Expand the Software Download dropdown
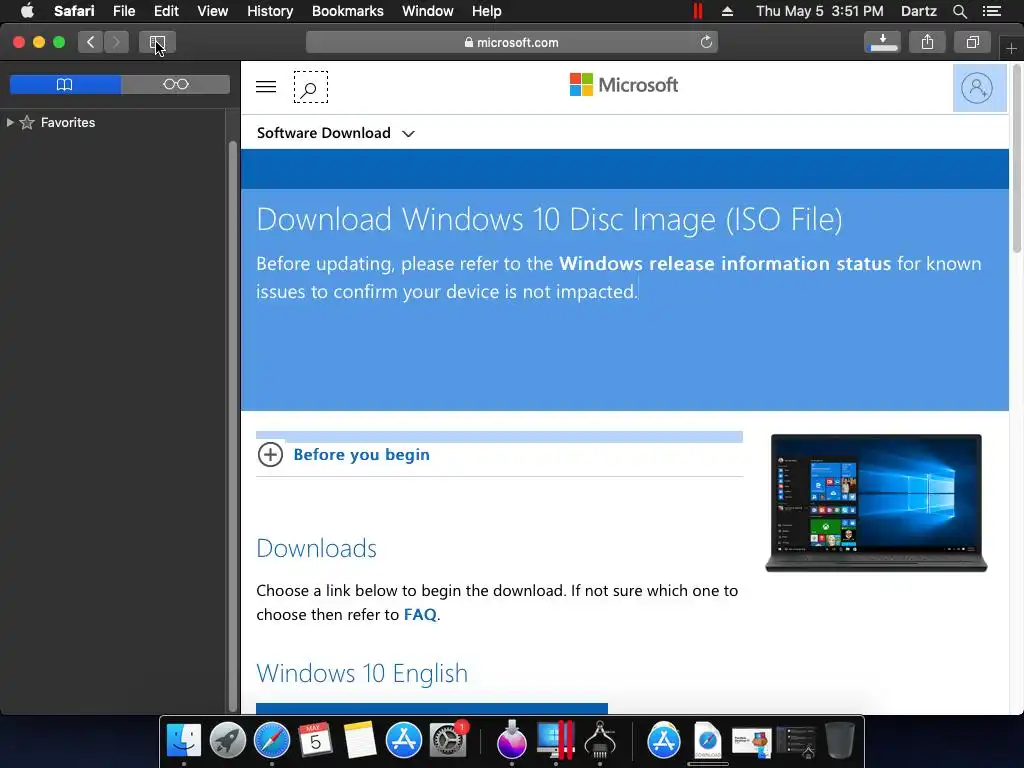The height and width of the screenshot is (768, 1024). (336, 133)
